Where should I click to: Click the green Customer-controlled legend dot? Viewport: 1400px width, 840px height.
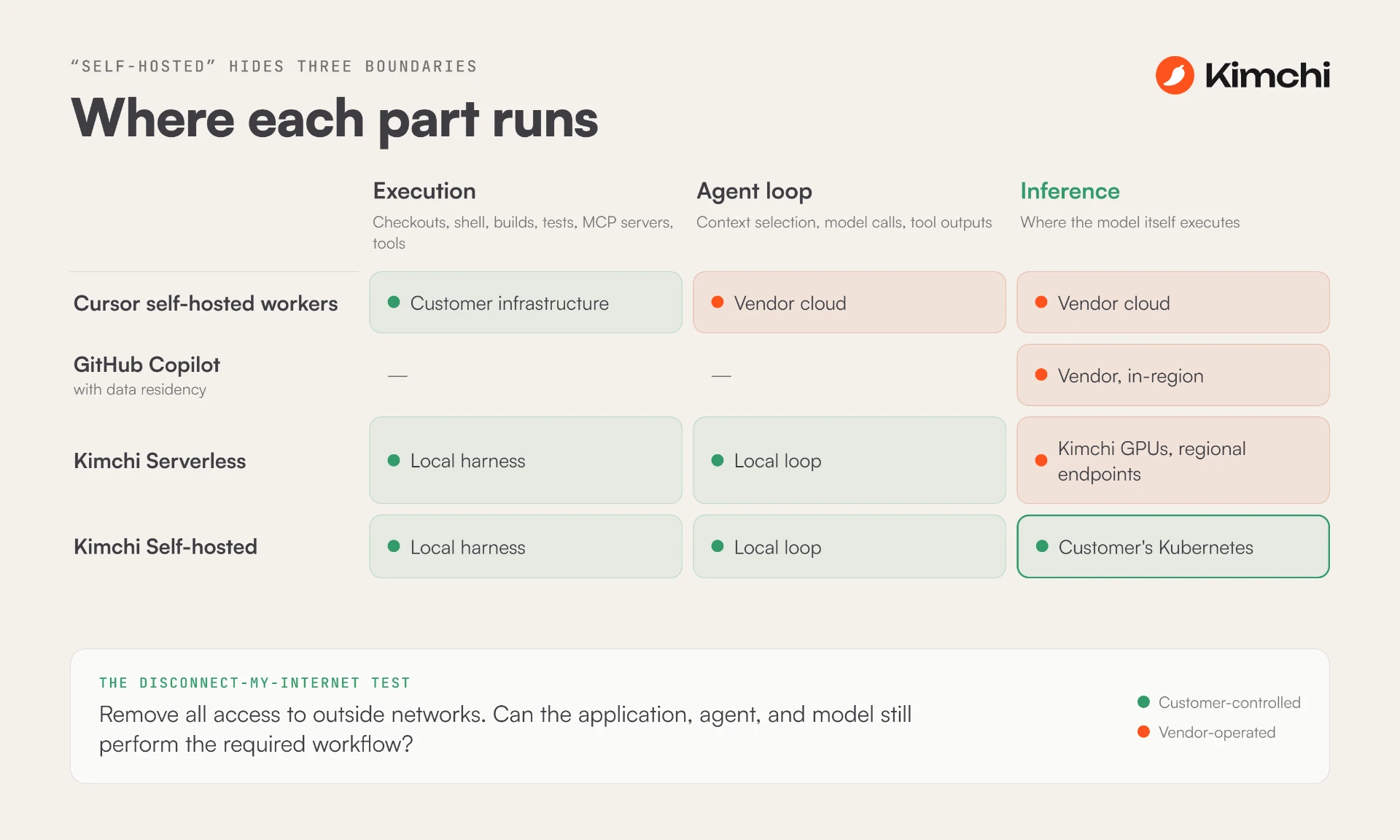(x=1143, y=702)
